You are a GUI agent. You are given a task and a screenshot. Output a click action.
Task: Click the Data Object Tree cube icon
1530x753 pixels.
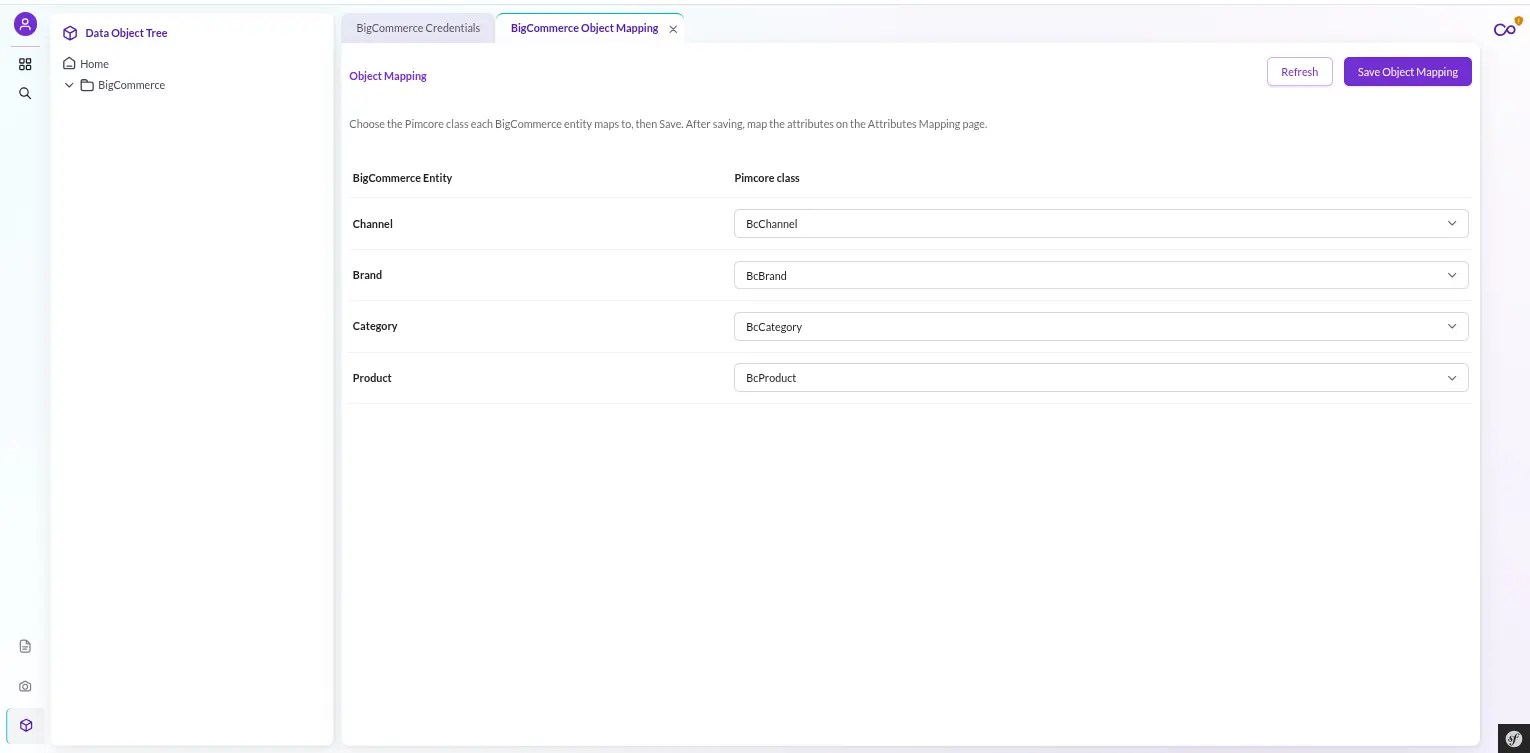[x=70, y=33]
